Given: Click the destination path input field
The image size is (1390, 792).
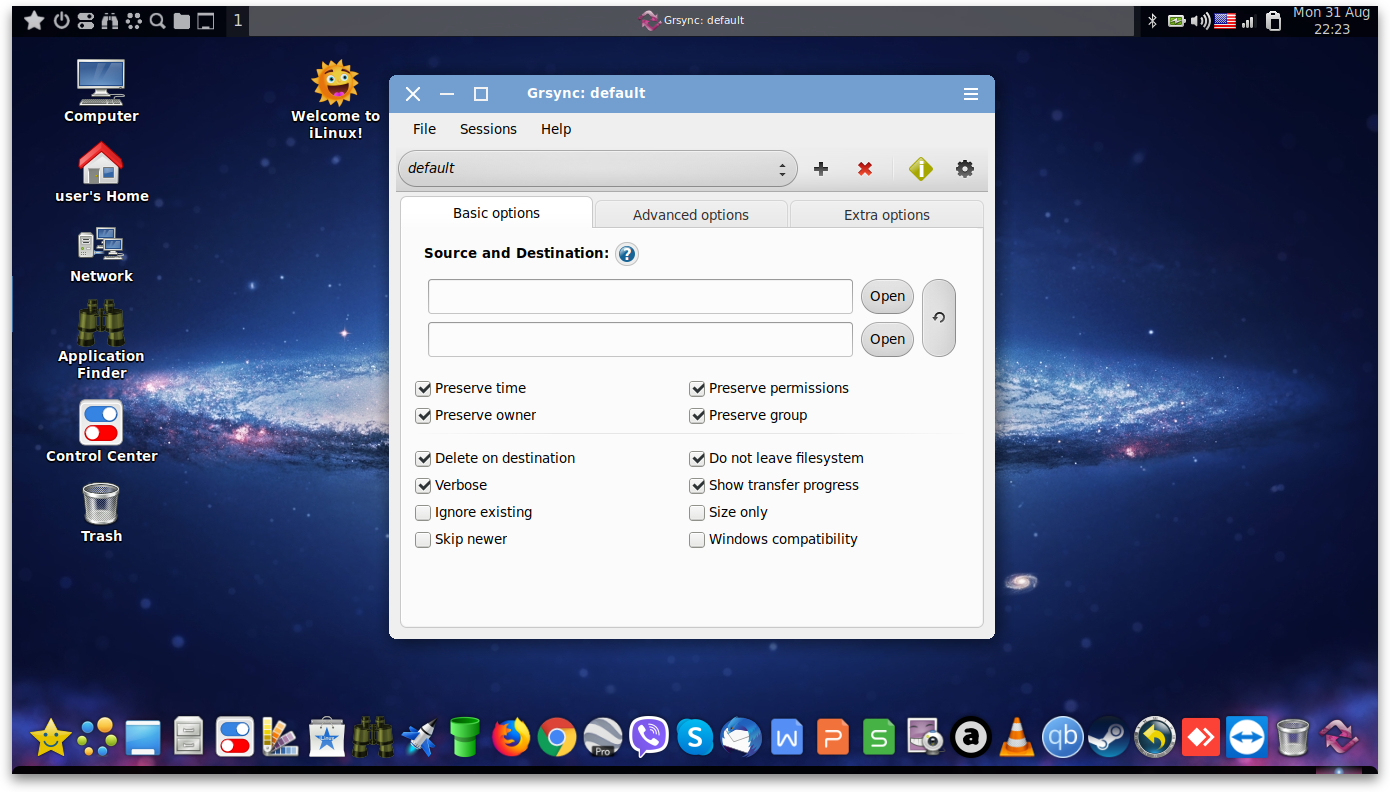Looking at the screenshot, I should coord(640,340).
